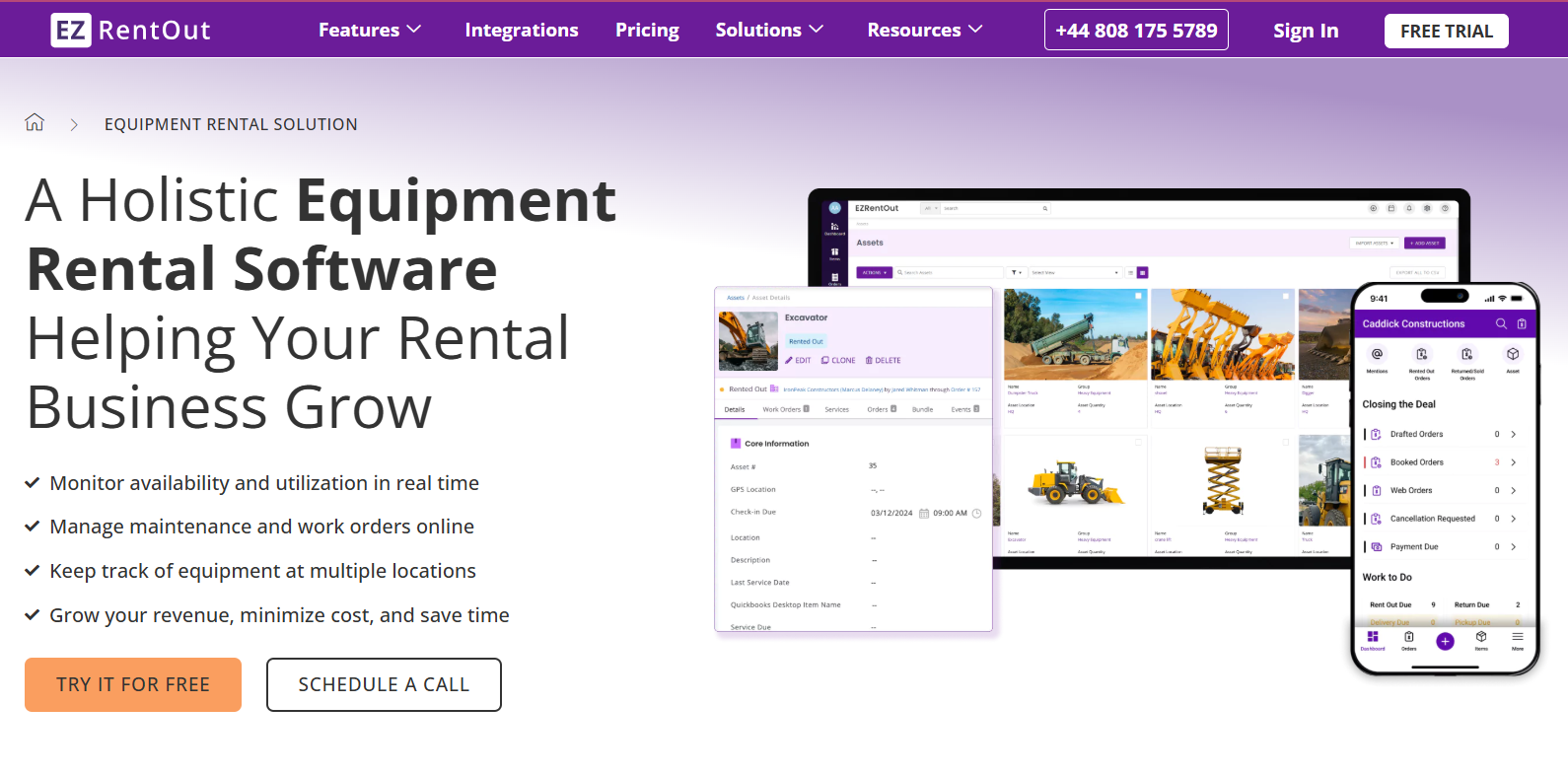Image resolution: width=1568 pixels, height=775 pixels.
Task: Click the Assets breadcrumb link in details panel
Action: pyautogui.click(x=736, y=297)
